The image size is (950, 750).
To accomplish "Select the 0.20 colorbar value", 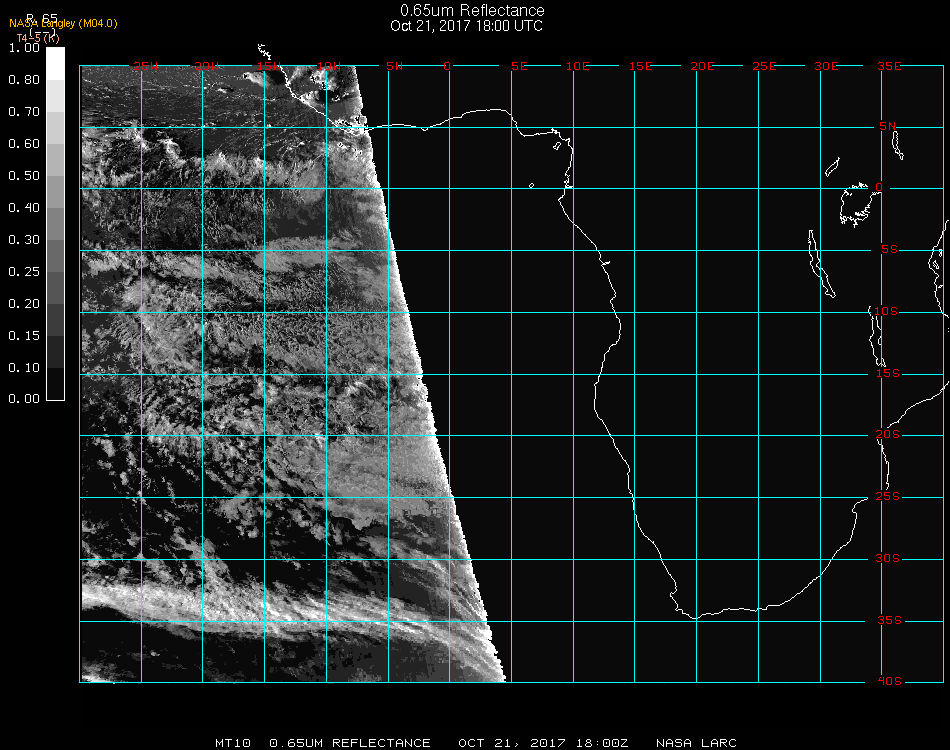I will point(24,304).
